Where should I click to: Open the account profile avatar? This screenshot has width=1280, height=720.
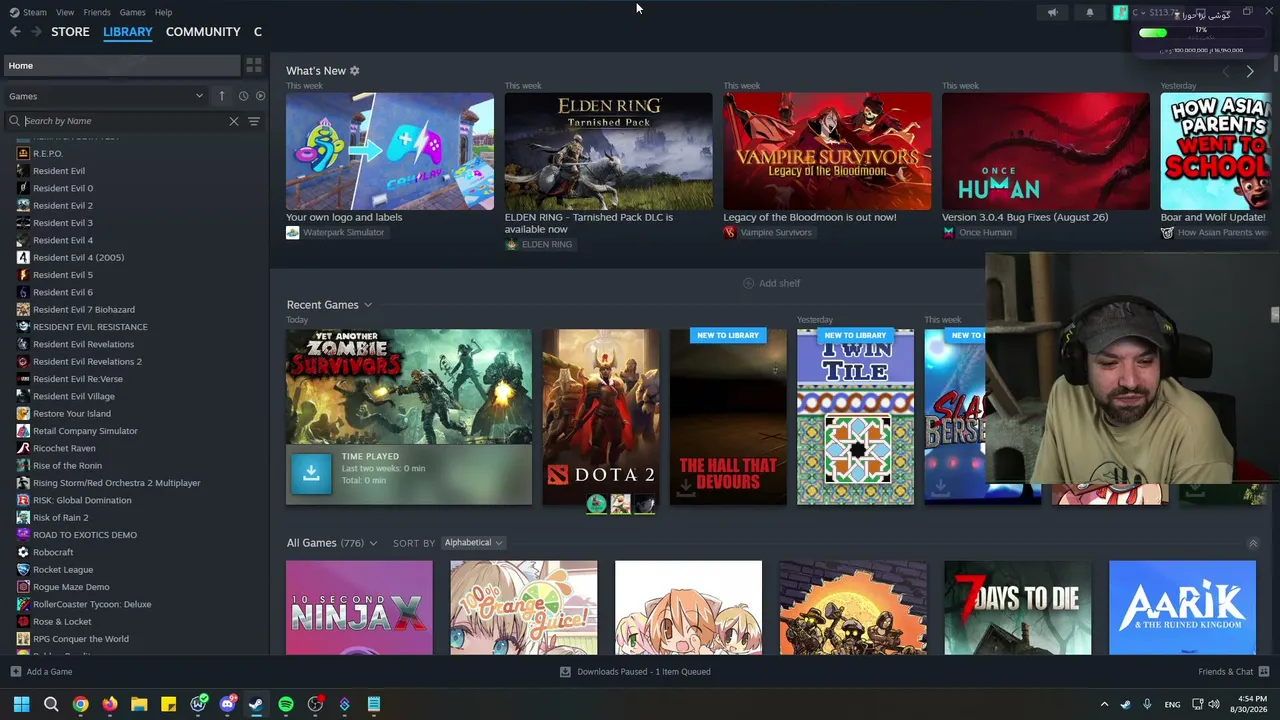pyautogui.click(x=1120, y=12)
